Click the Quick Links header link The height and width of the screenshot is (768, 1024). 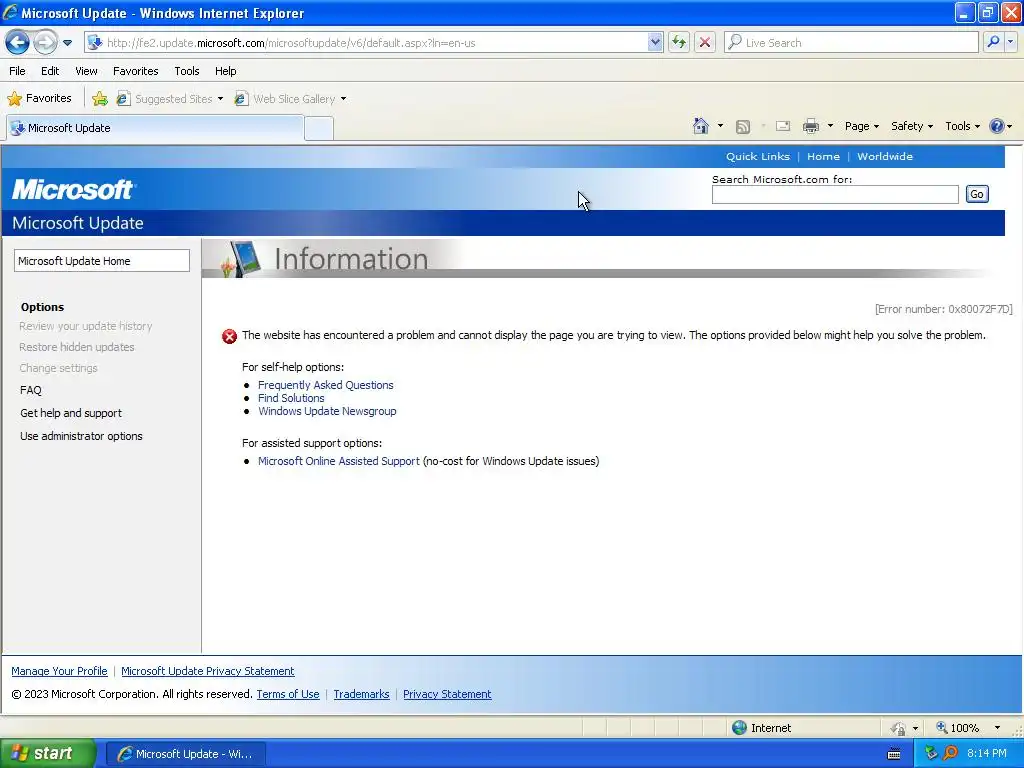(x=758, y=157)
